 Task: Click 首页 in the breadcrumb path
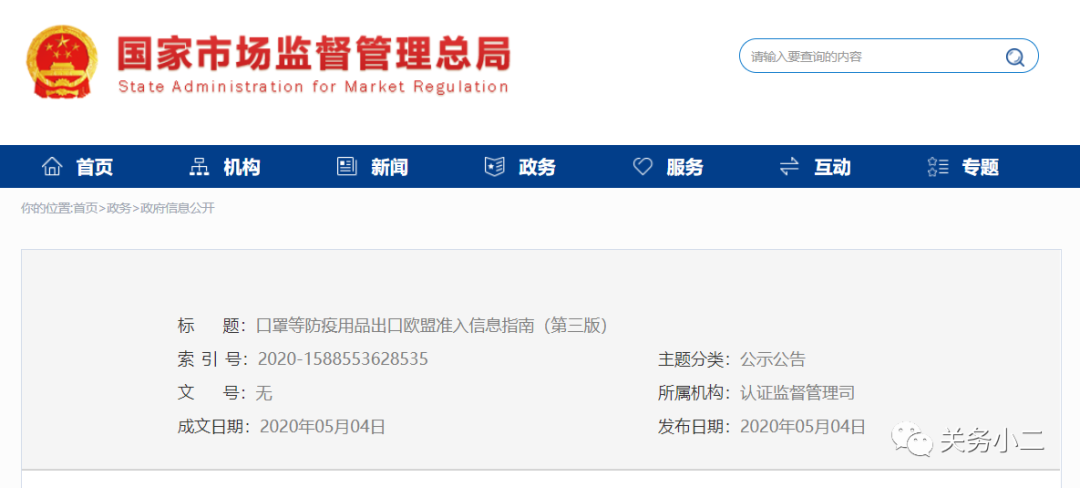(85, 208)
